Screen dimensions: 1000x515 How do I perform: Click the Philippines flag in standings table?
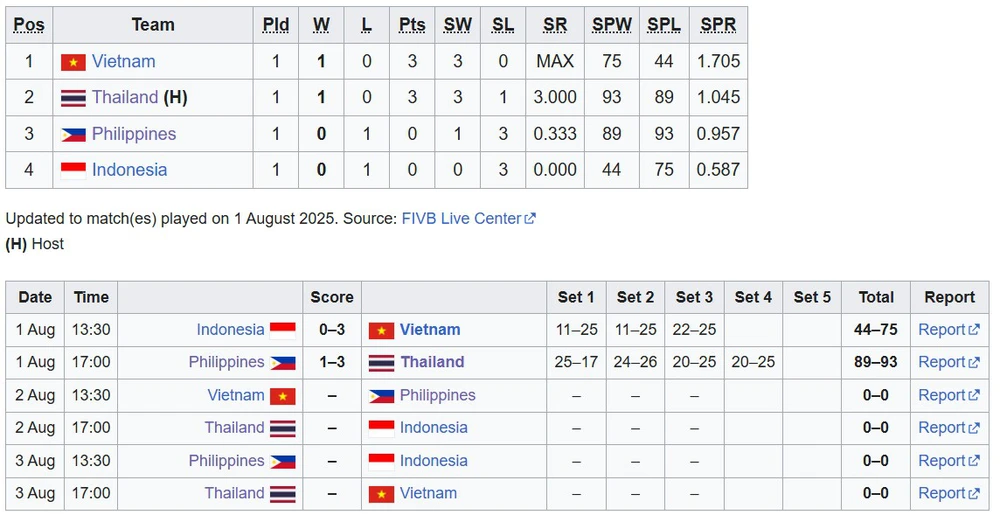pyautogui.click(x=73, y=134)
